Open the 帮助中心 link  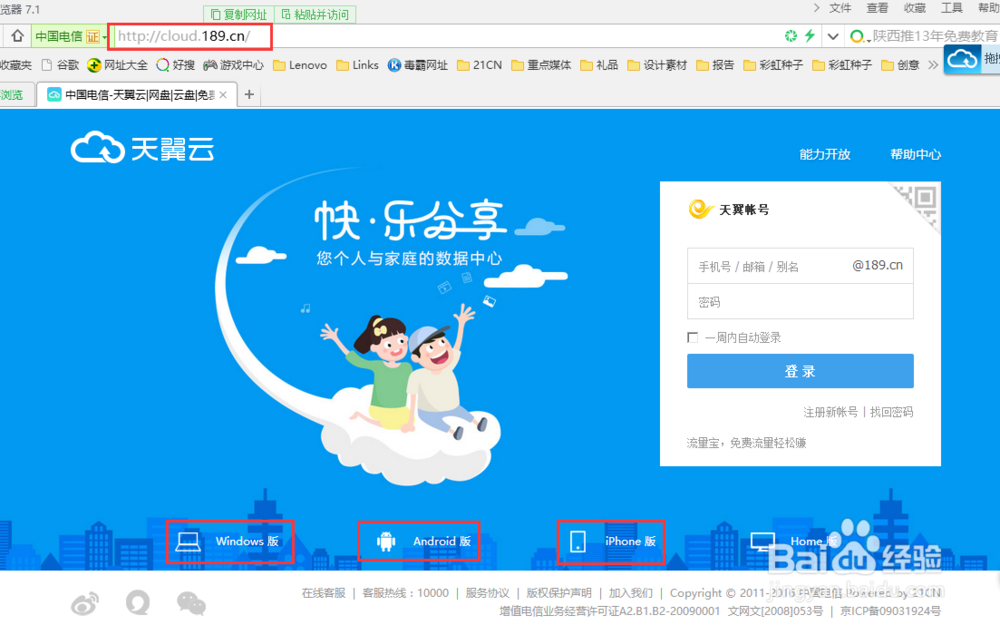click(915, 154)
